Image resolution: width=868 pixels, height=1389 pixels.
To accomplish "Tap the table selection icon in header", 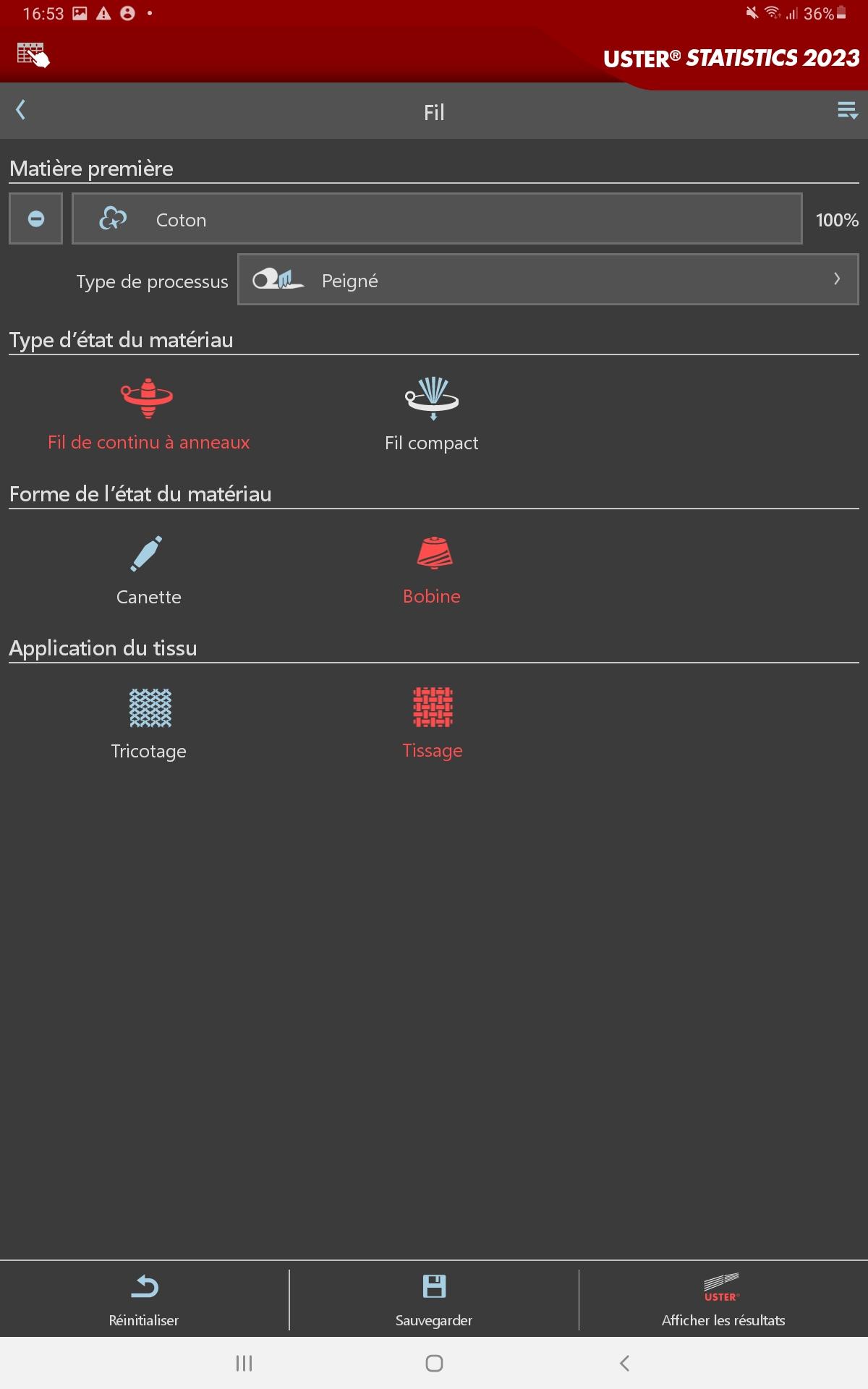I will pos(33,55).
